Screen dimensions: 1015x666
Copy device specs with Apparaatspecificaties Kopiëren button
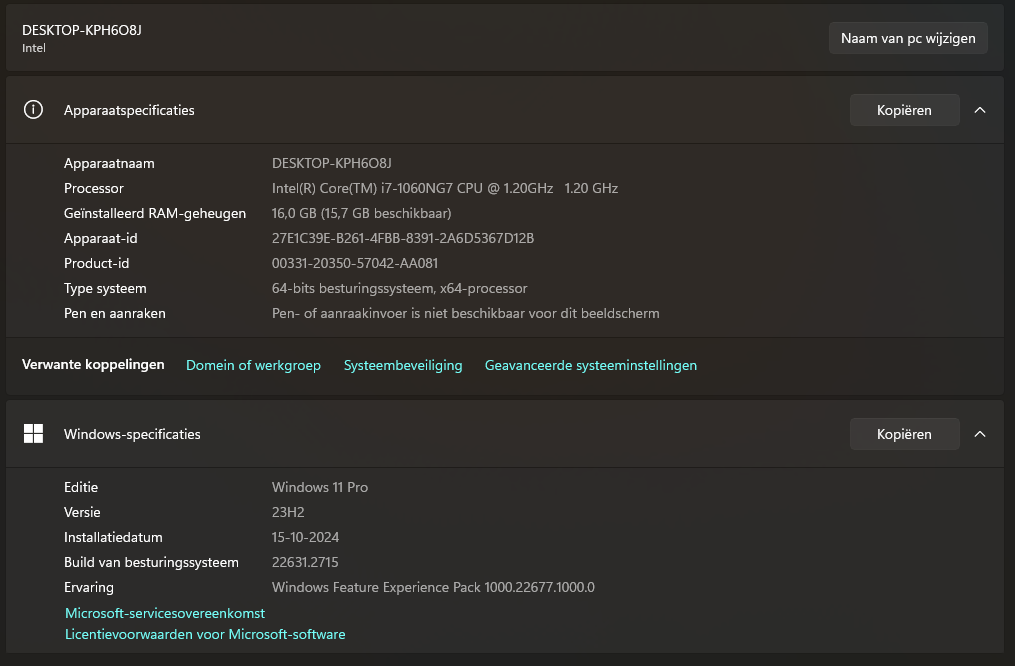tap(904, 110)
